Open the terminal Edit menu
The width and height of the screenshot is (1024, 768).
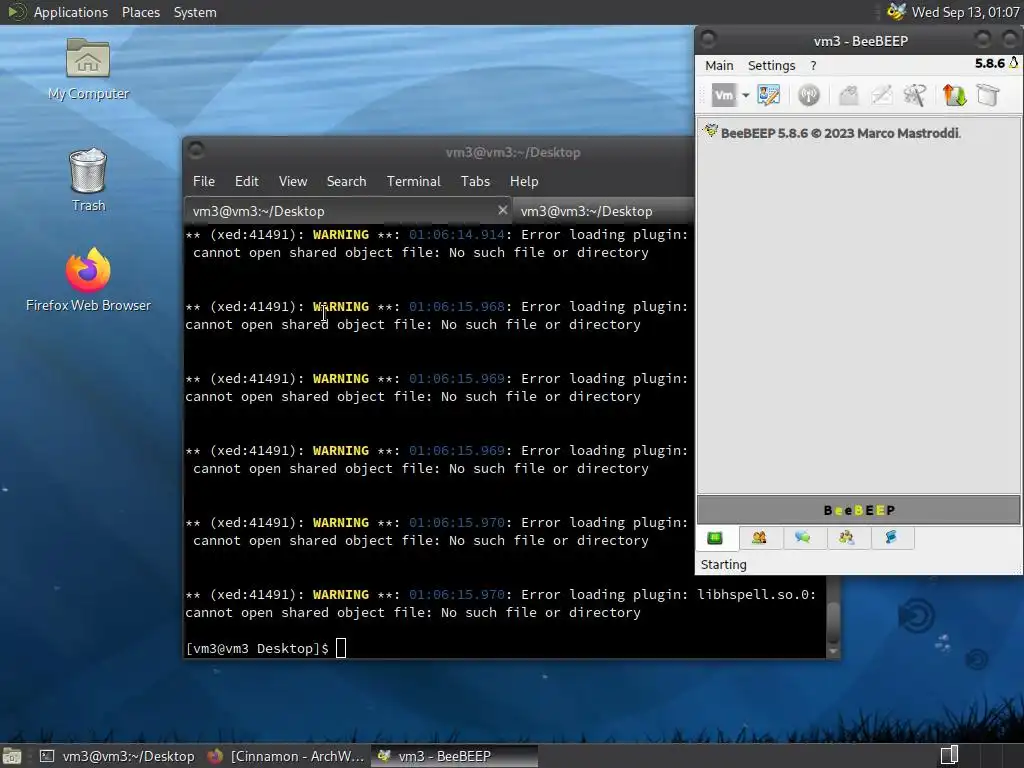246,182
